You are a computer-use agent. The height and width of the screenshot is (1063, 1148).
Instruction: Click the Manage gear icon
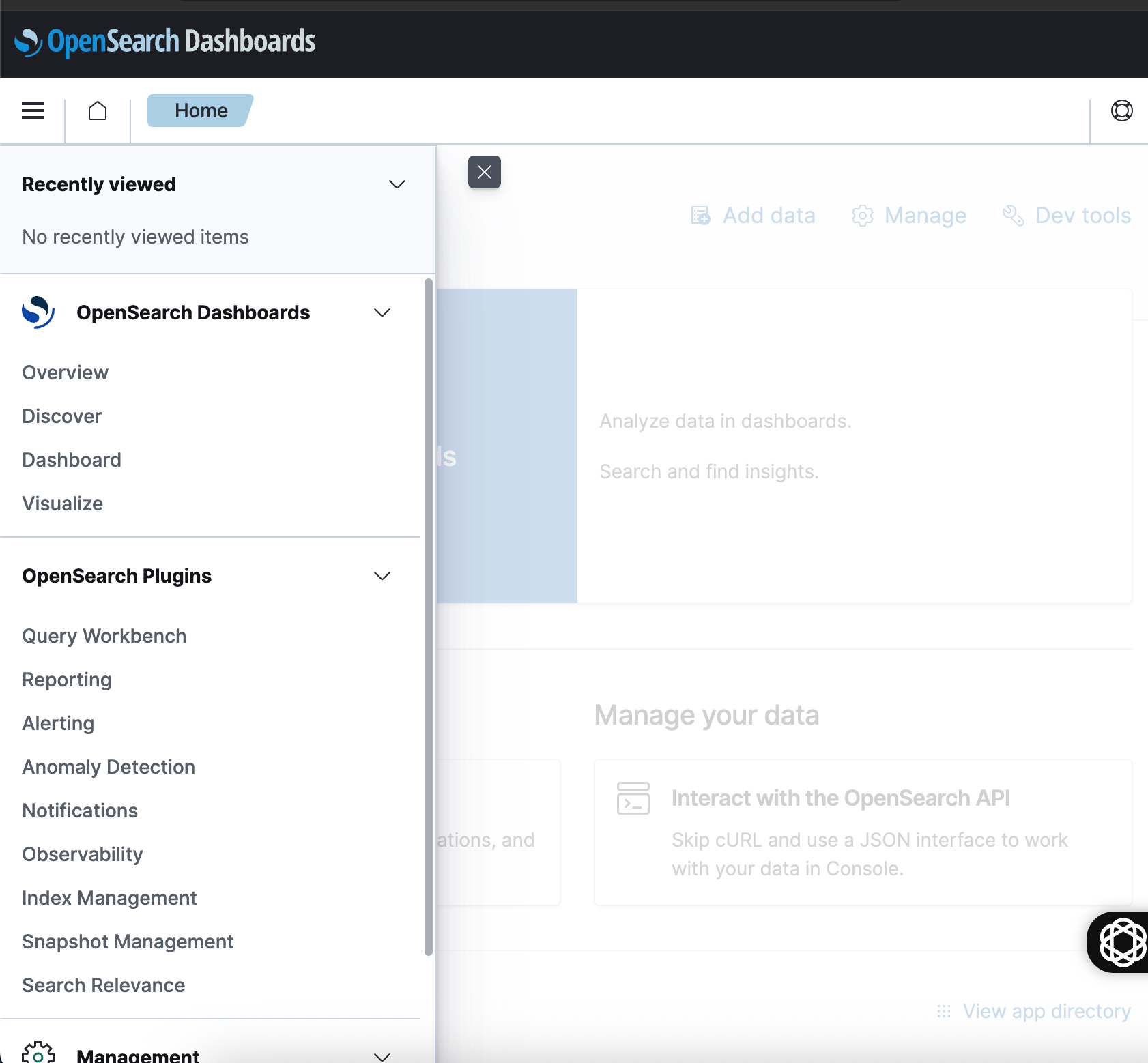[863, 216]
